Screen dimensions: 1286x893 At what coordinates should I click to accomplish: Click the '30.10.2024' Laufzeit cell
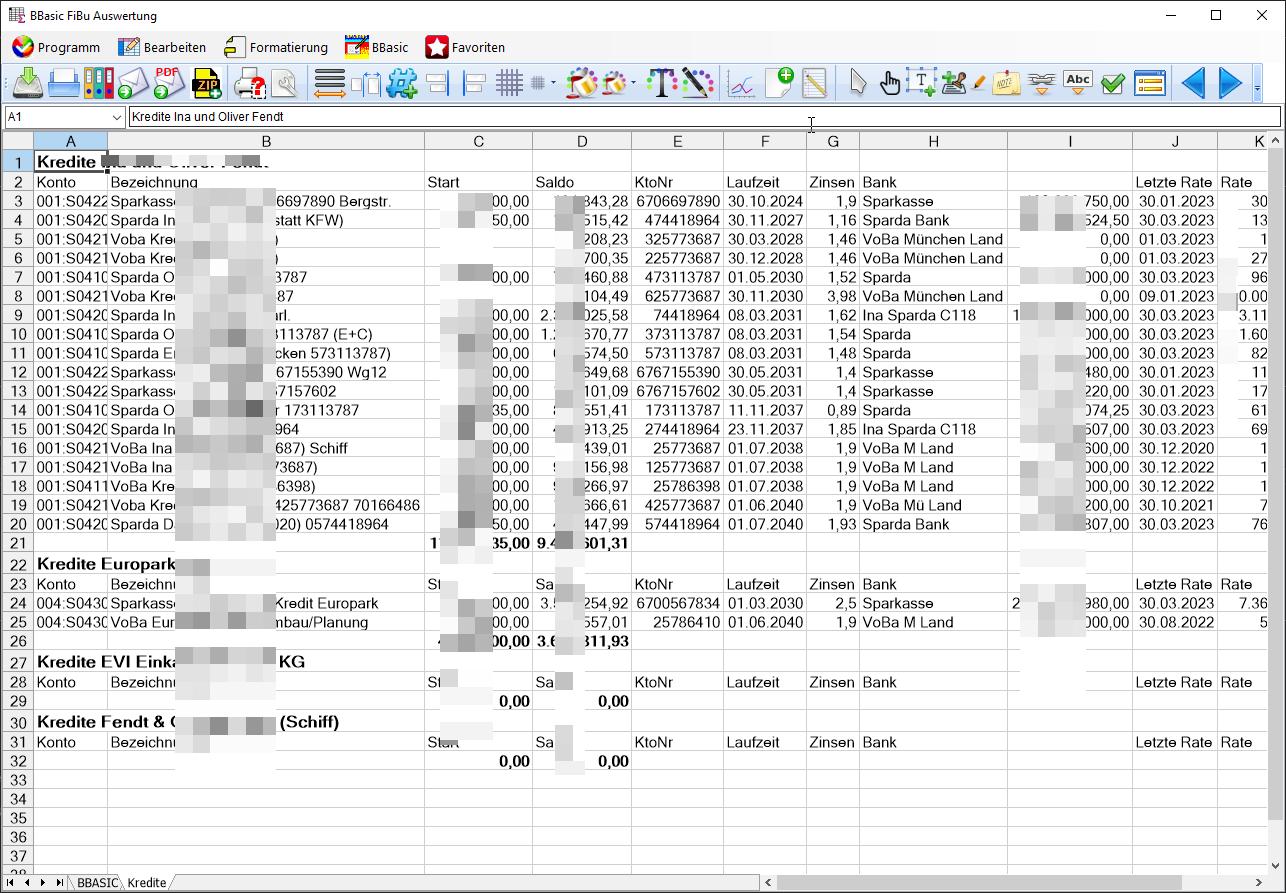point(764,201)
